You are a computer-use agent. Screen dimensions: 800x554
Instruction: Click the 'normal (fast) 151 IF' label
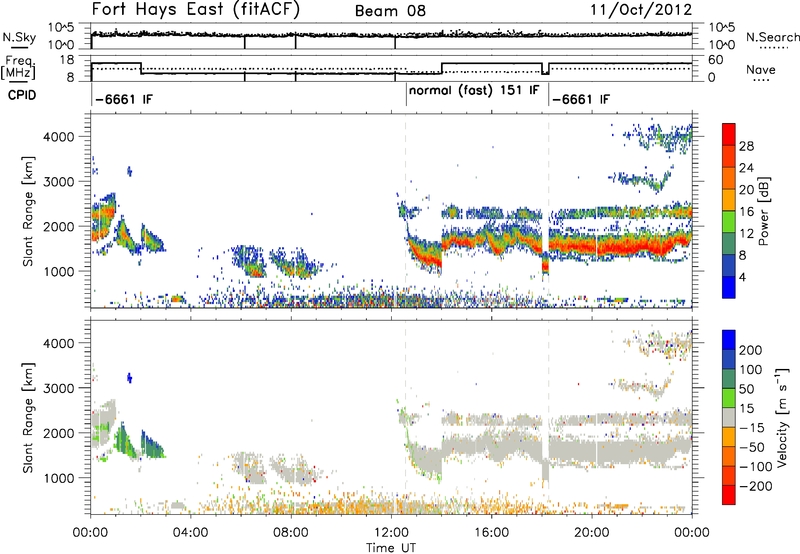tap(474, 90)
